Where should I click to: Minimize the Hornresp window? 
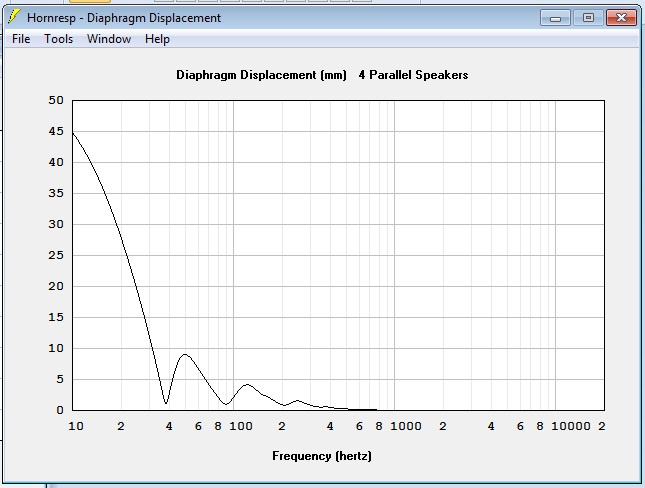click(x=555, y=18)
